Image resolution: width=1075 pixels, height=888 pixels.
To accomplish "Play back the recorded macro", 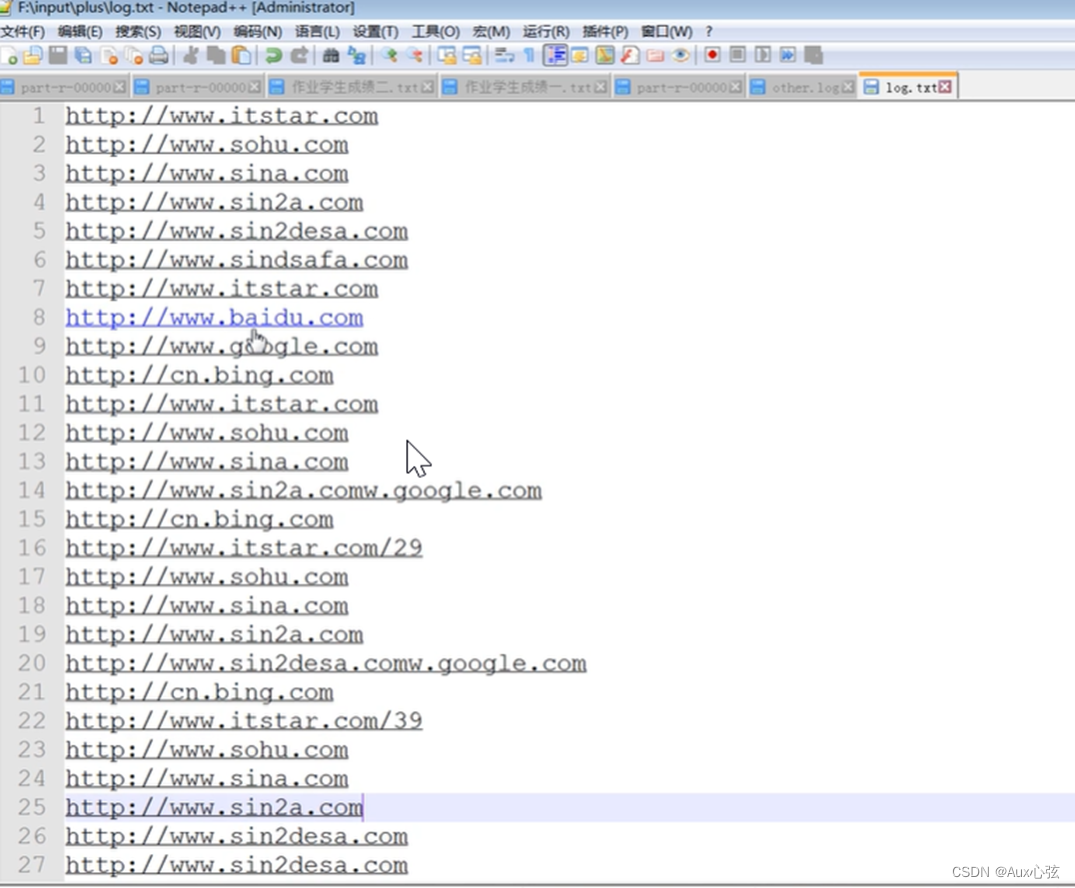I will tap(765, 55).
